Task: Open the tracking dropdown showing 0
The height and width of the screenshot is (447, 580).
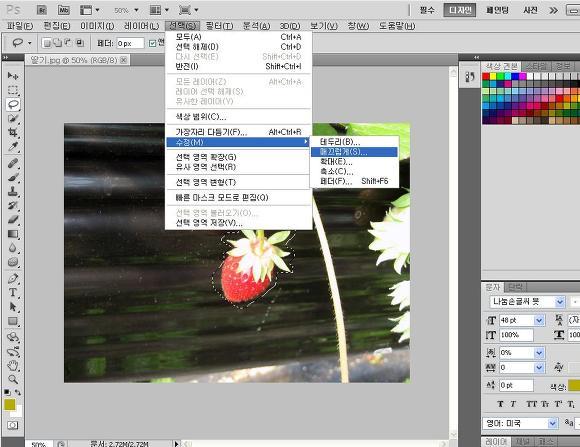Action: click(x=539, y=367)
